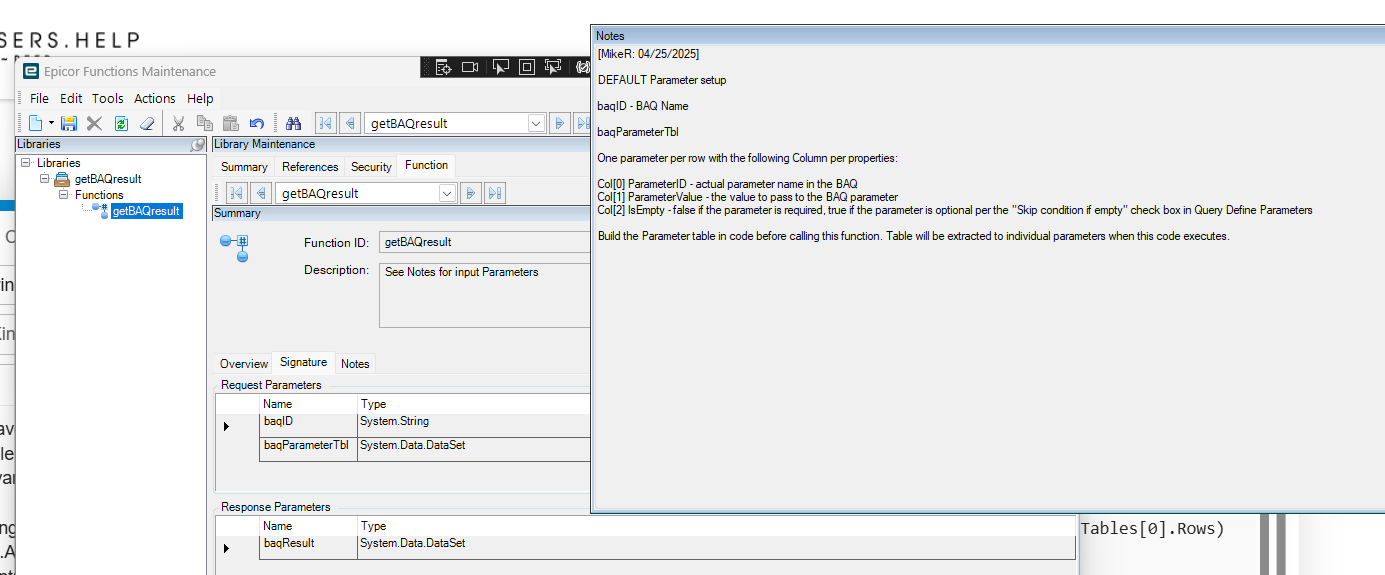Open the New icon's dropdown arrow
This screenshot has height=575, width=1385.
pyautogui.click(x=51, y=124)
